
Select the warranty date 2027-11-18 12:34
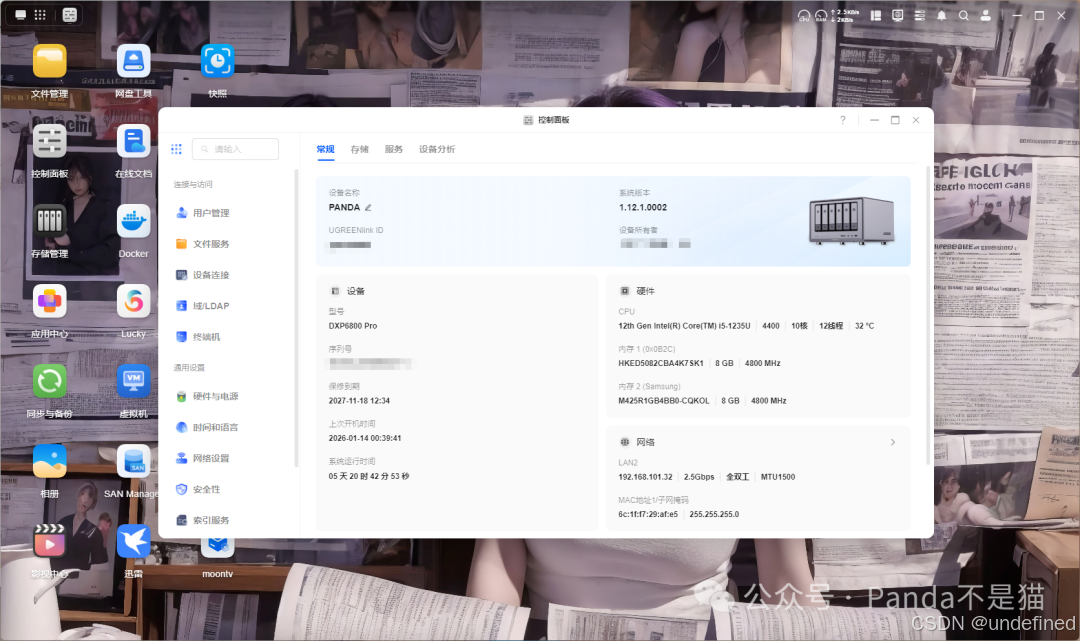(359, 401)
